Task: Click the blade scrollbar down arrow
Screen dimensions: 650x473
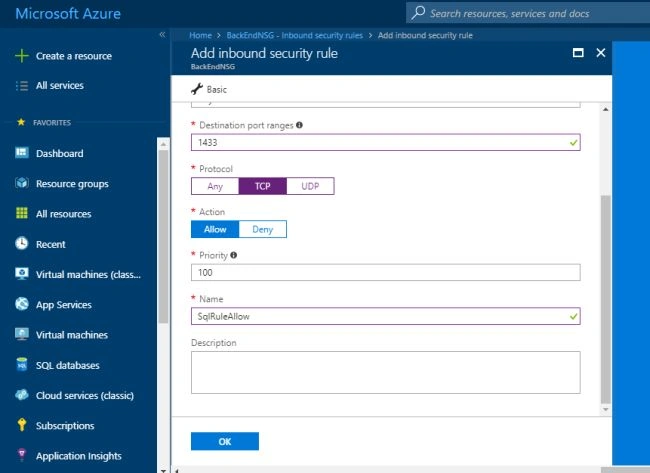Action: [x=606, y=410]
